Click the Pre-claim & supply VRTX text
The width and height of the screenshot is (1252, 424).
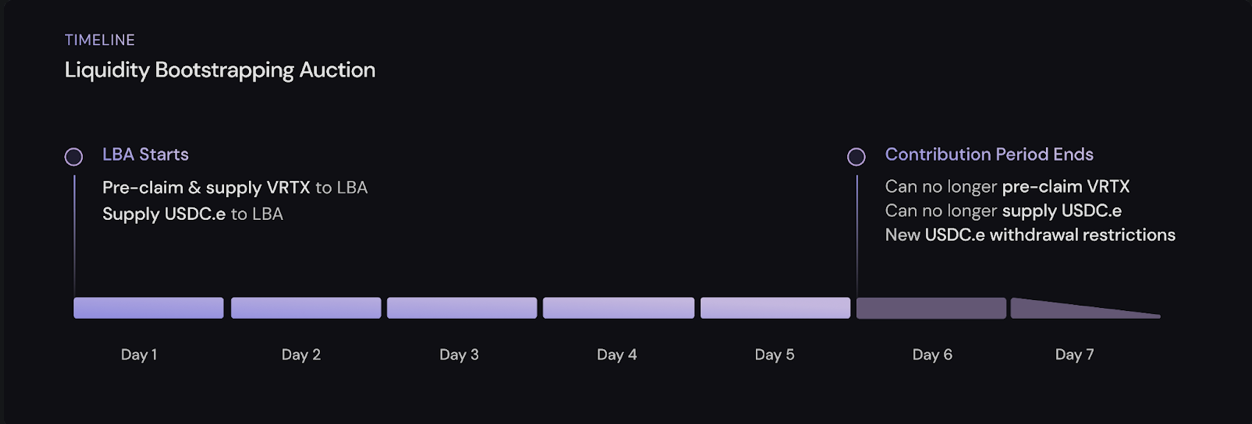tap(206, 187)
